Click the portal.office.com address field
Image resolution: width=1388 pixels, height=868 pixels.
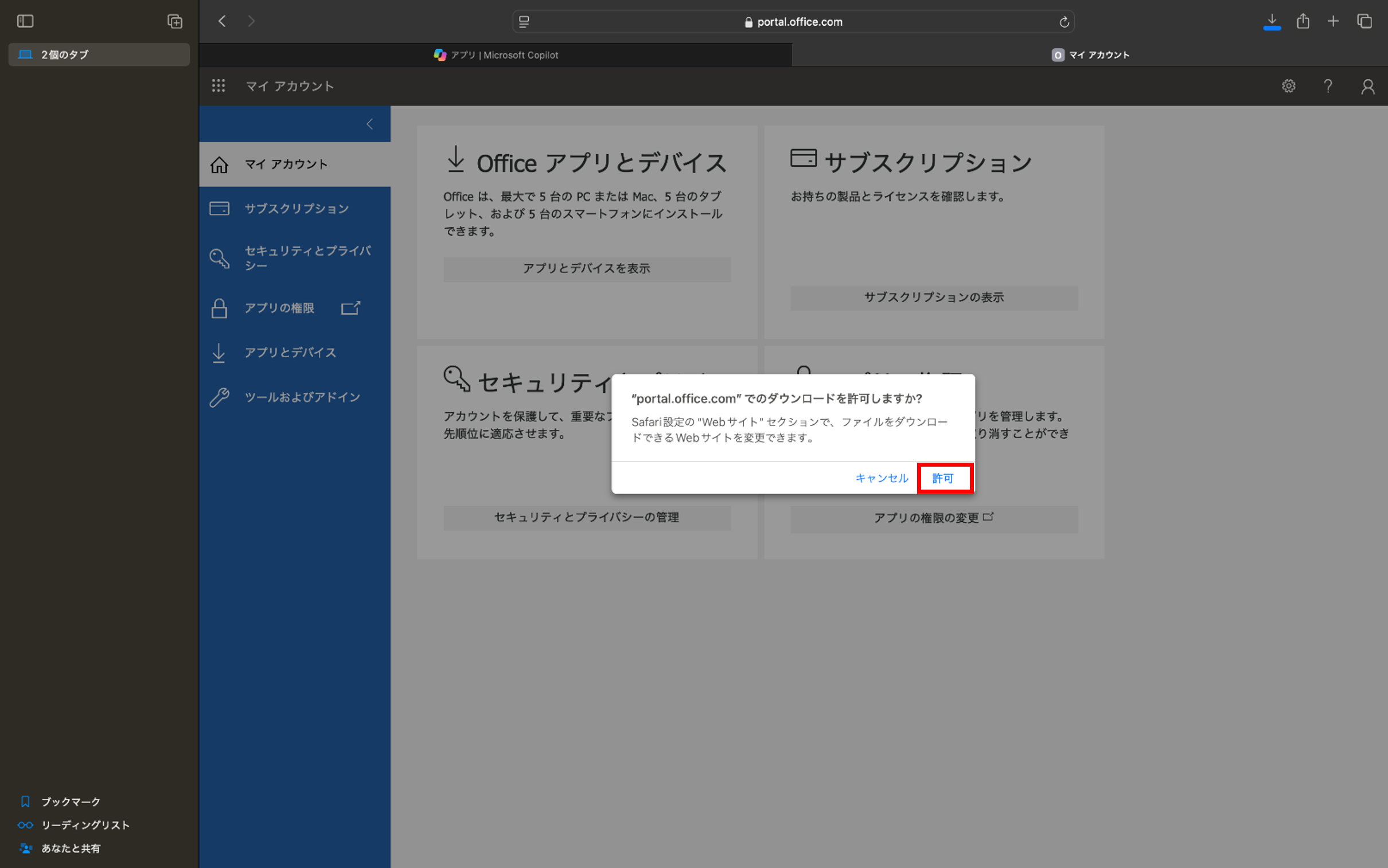[x=793, y=22]
